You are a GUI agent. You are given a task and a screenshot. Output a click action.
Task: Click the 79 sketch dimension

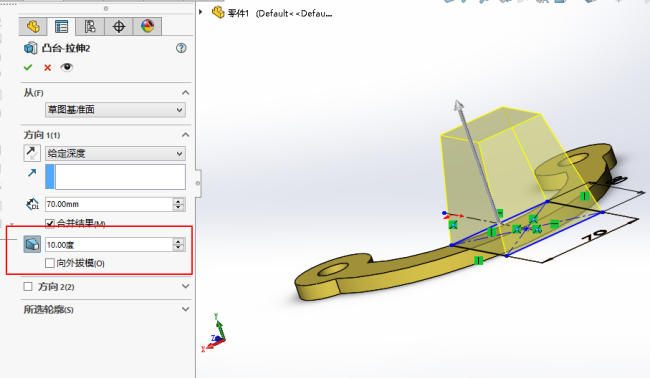(x=594, y=236)
